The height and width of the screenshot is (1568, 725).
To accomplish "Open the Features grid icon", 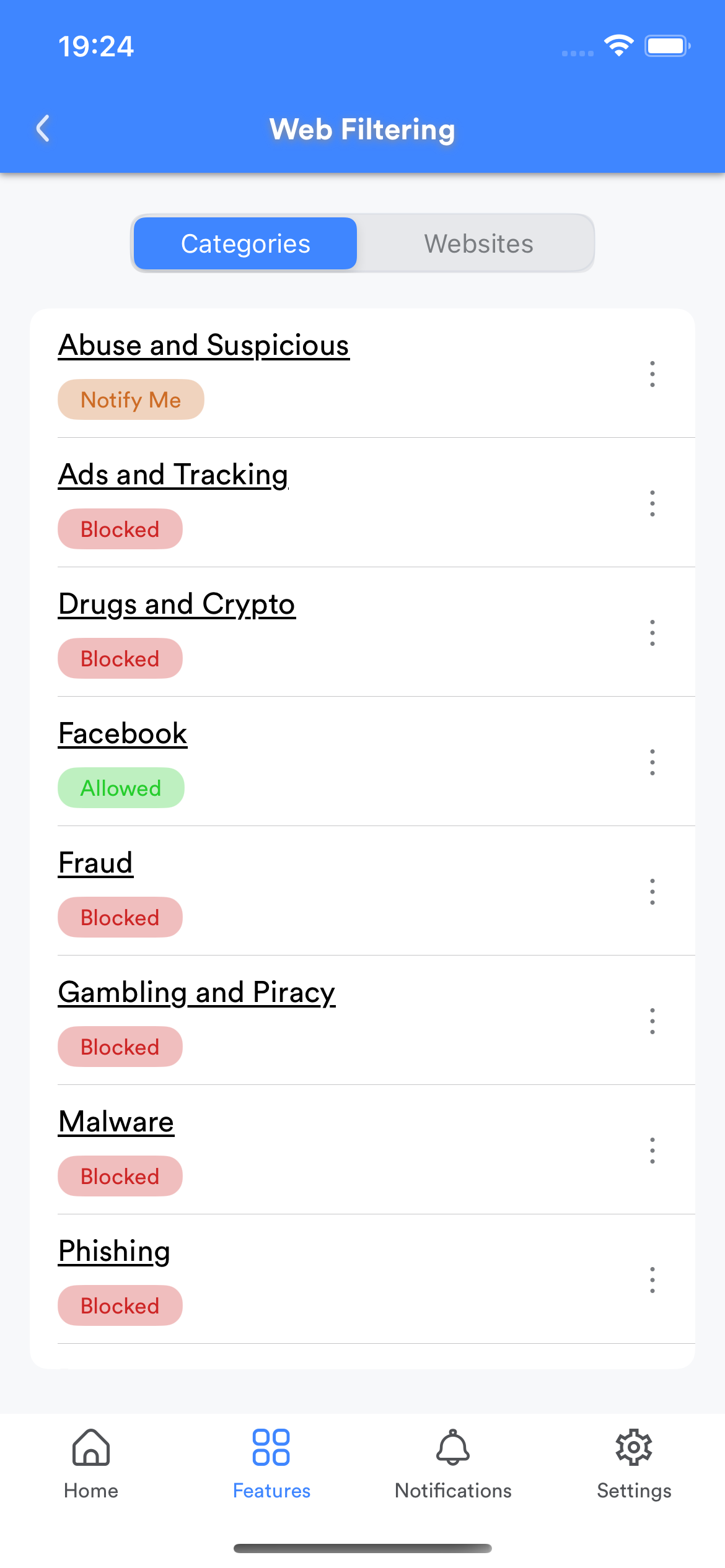I will [x=271, y=1447].
